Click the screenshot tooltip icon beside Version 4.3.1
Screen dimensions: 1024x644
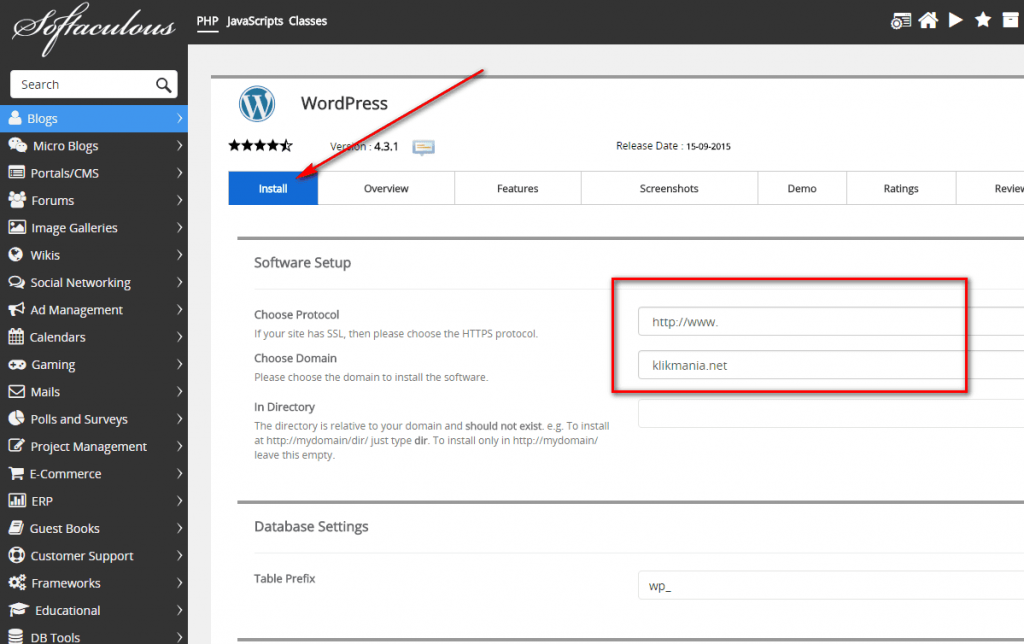[x=422, y=147]
